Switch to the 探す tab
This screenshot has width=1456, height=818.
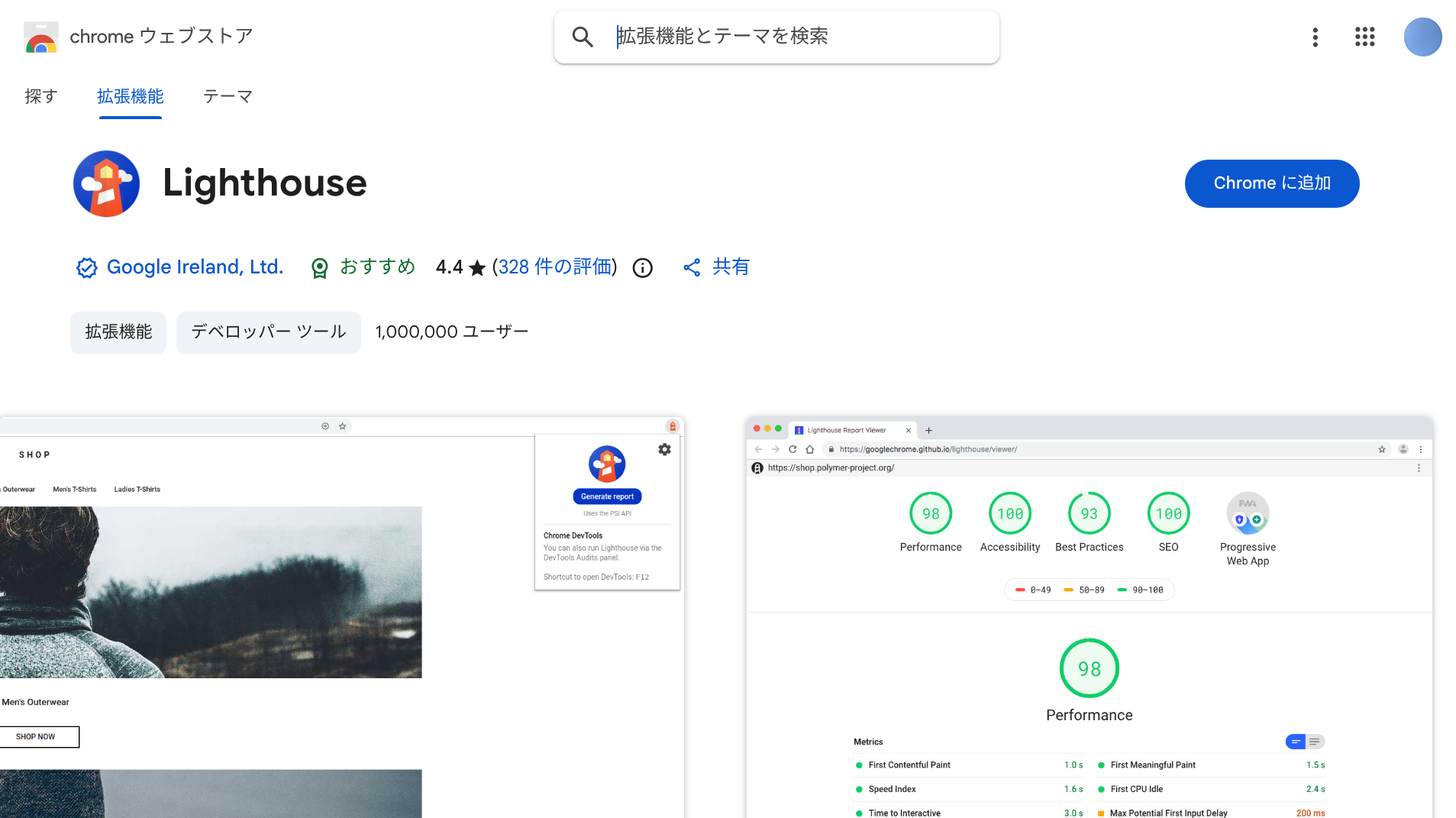point(41,96)
